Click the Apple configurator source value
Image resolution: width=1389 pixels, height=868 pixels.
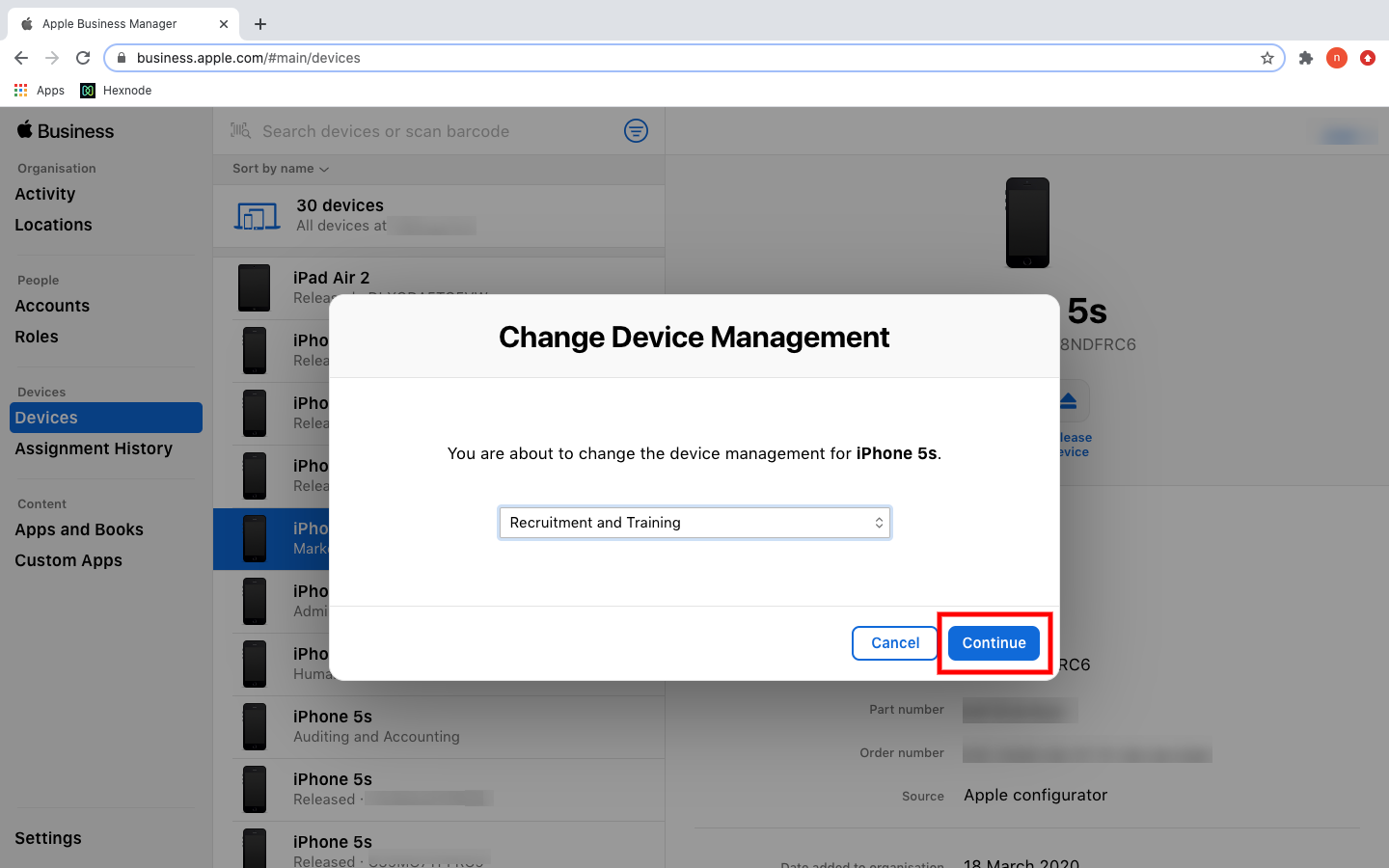tap(1035, 796)
